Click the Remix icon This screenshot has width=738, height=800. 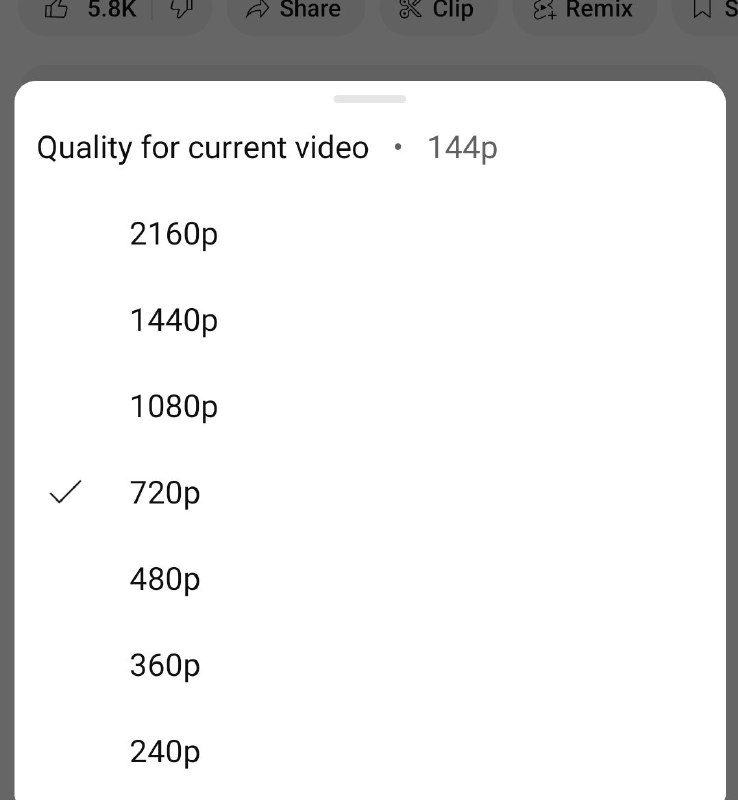click(544, 9)
